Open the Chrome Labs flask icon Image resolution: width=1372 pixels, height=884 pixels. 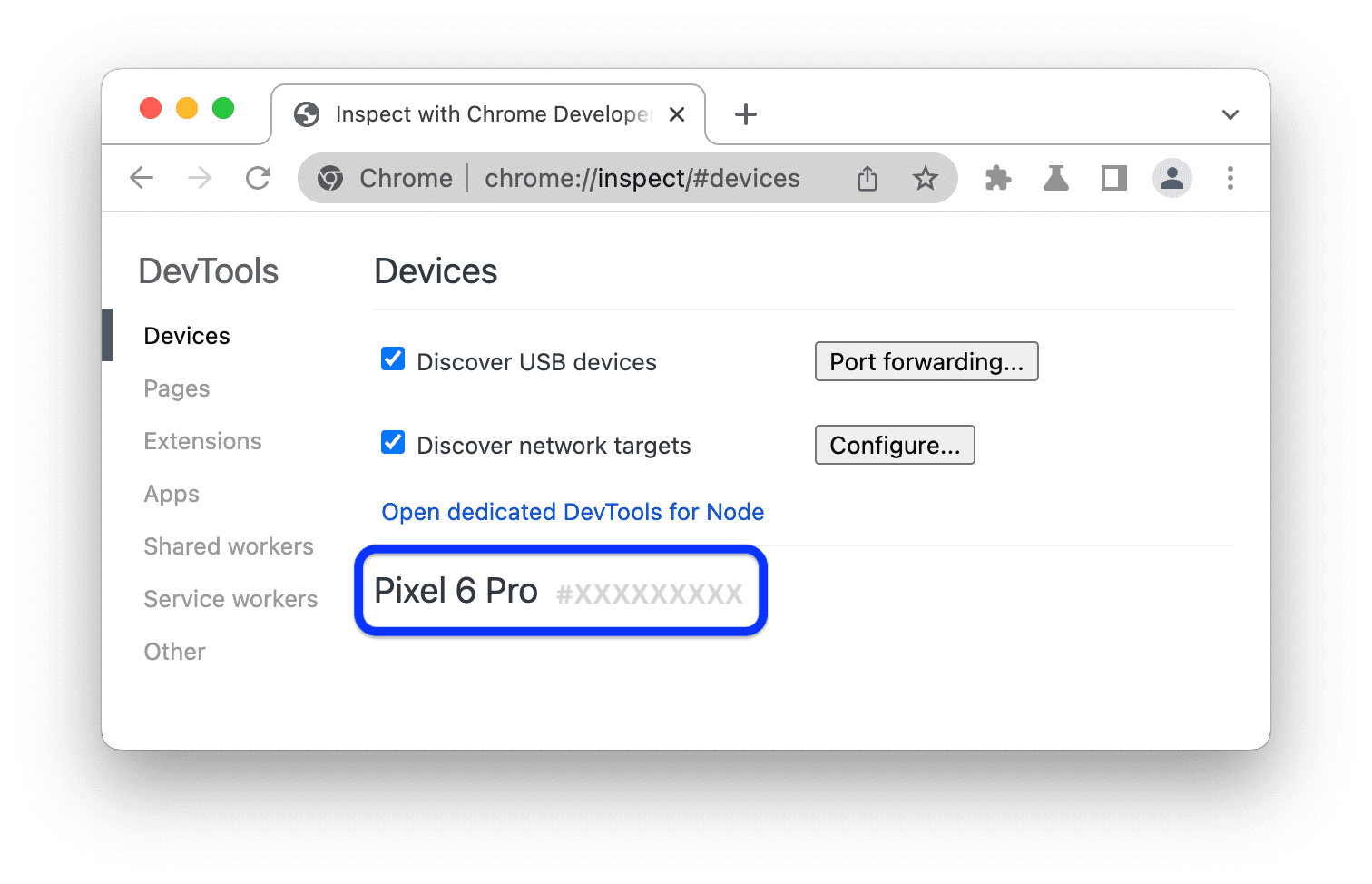[1055, 178]
